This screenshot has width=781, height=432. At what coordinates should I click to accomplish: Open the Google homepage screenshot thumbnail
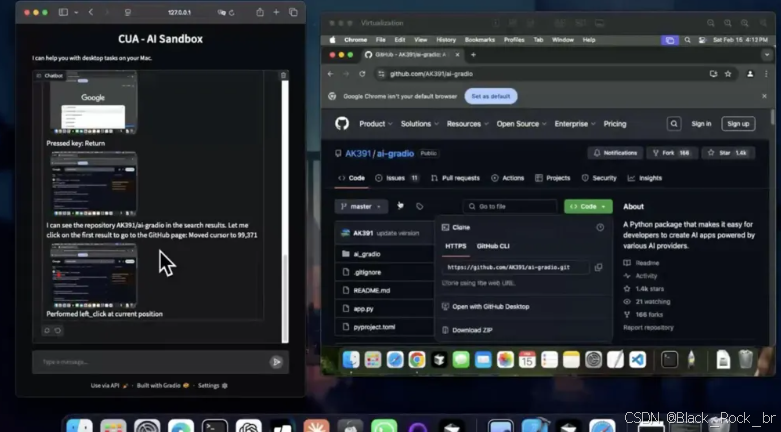(x=93, y=102)
